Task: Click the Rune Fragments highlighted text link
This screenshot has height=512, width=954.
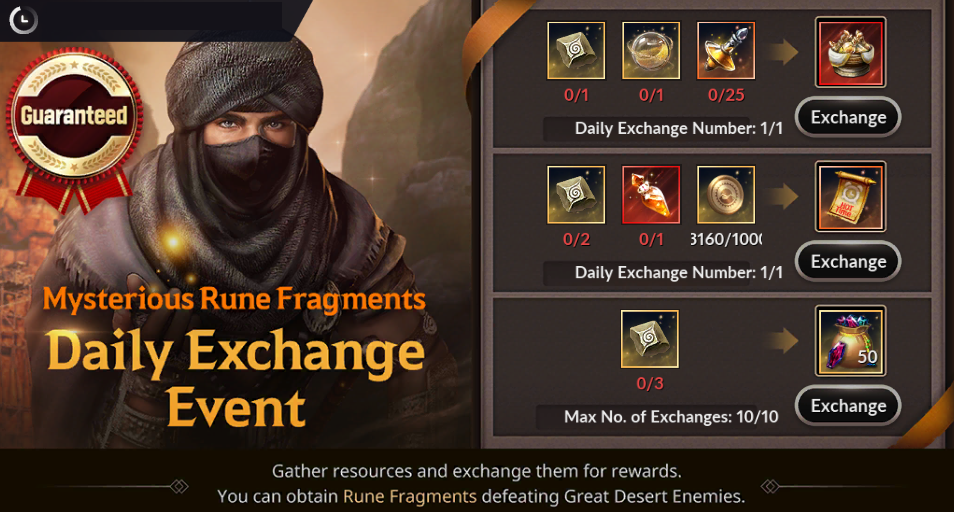Action: point(409,496)
